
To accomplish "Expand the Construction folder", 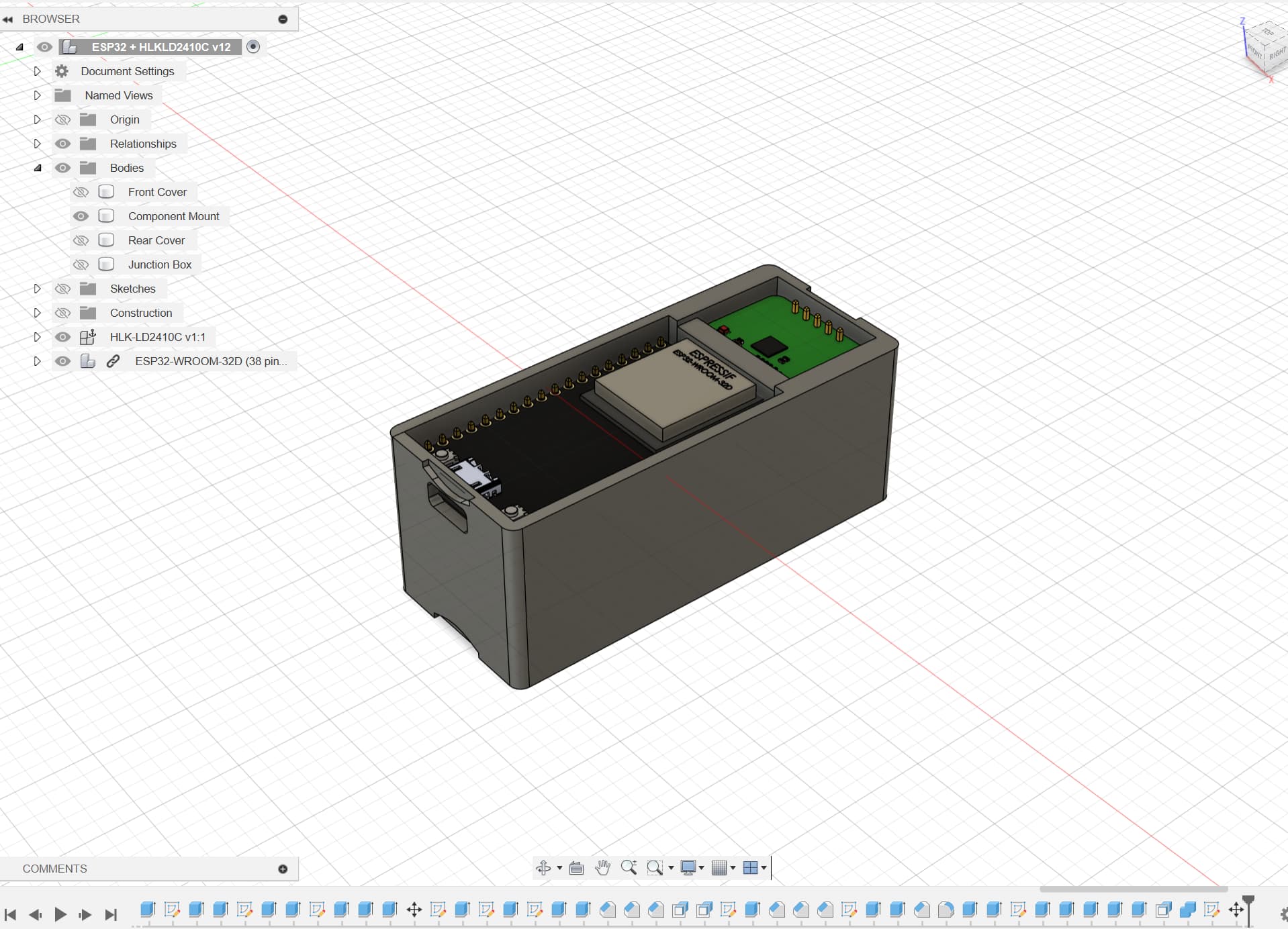I will point(37,313).
